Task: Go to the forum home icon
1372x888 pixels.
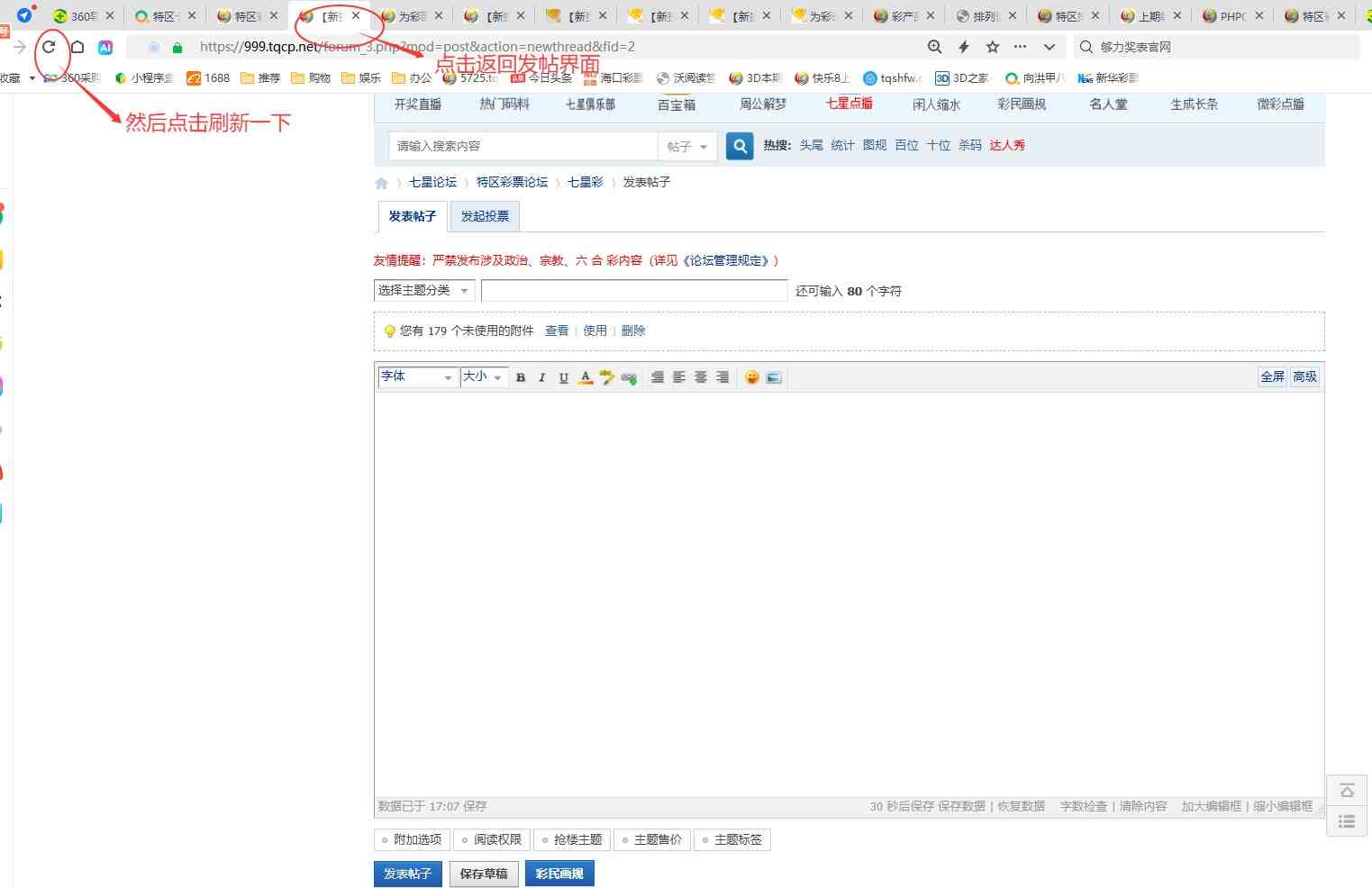Action: (381, 183)
